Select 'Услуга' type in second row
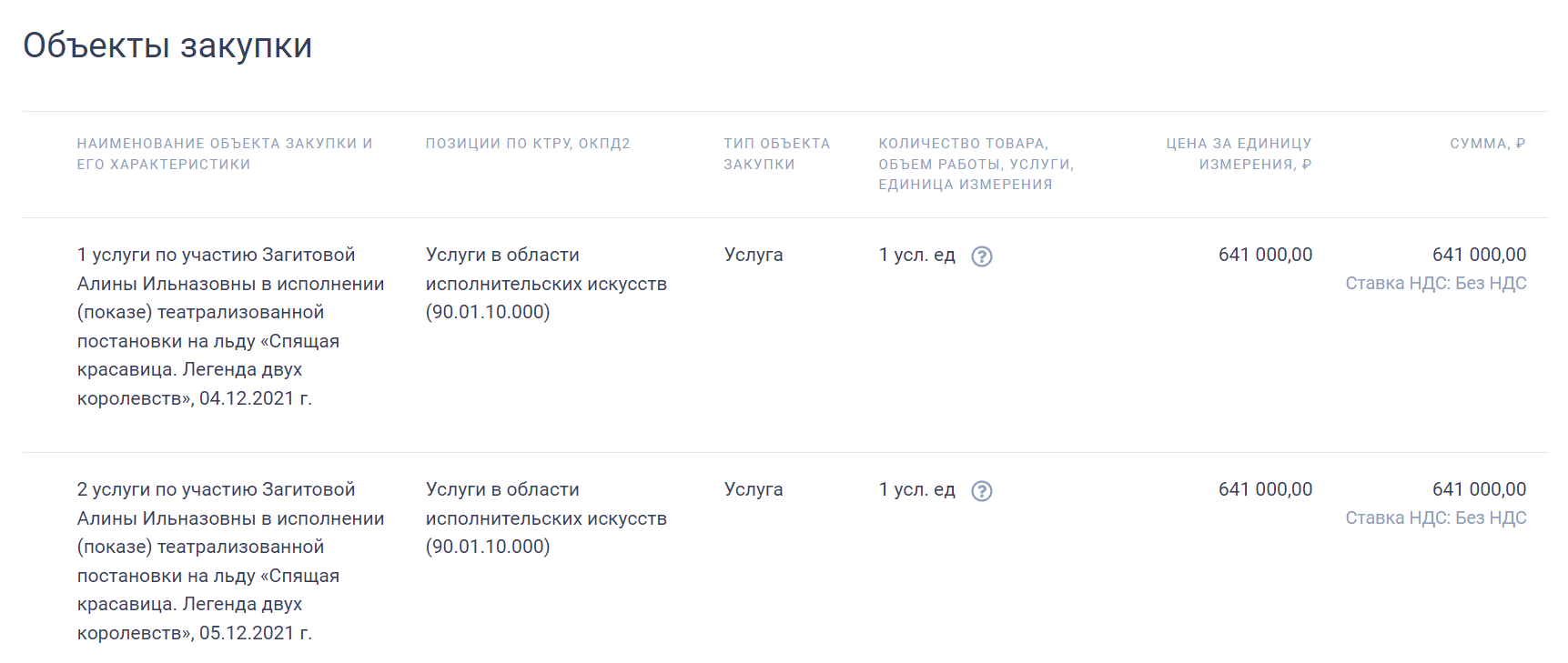 [754, 489]
